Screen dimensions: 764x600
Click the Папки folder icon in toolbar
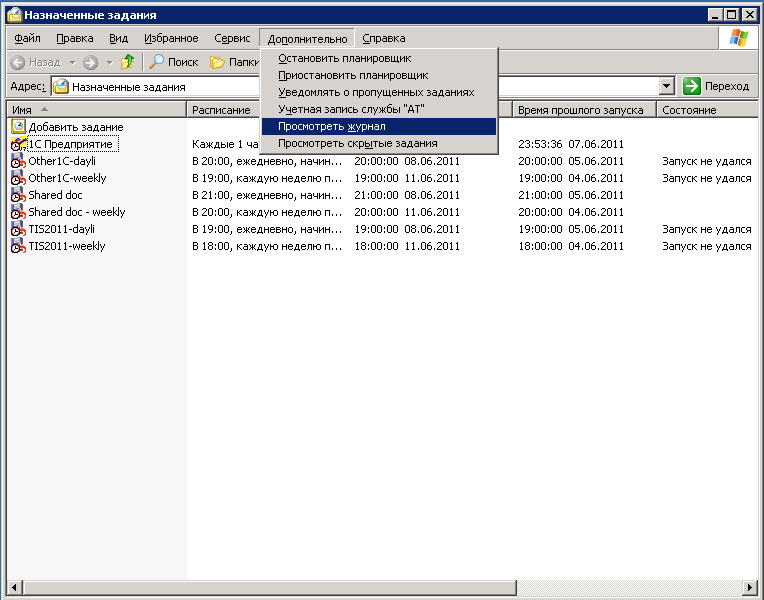tap(217, 62)
